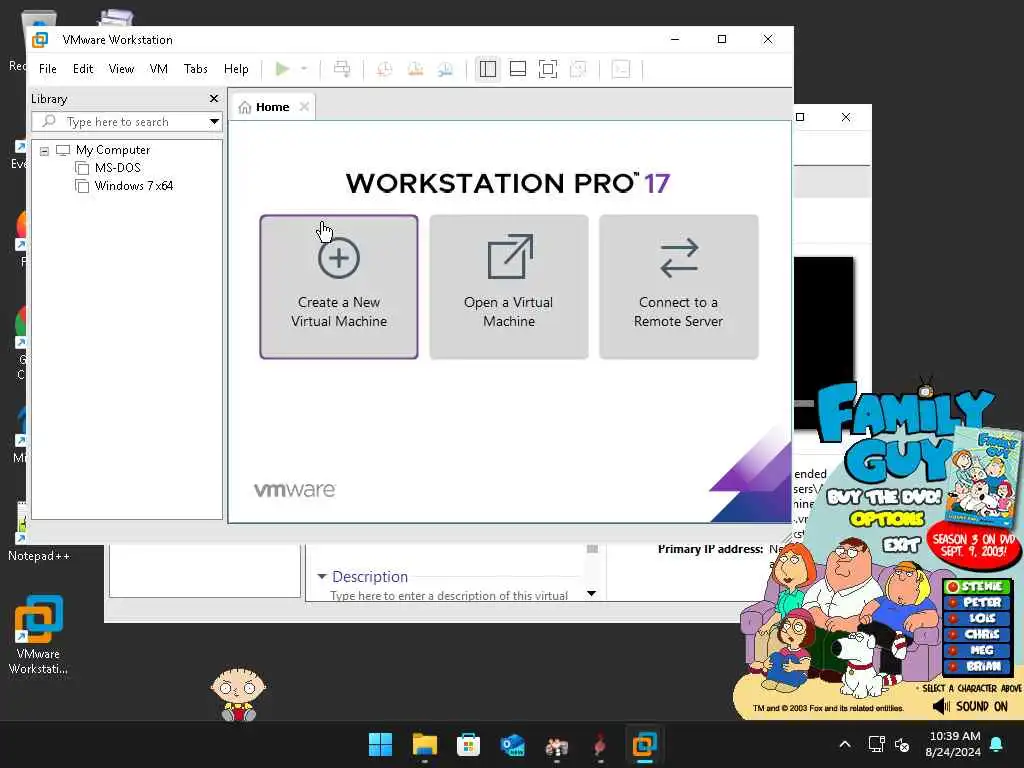The image size is (1024, 768).
Task: Select the Windows 7 x64 virtual machine
Action: pos(133,186)
